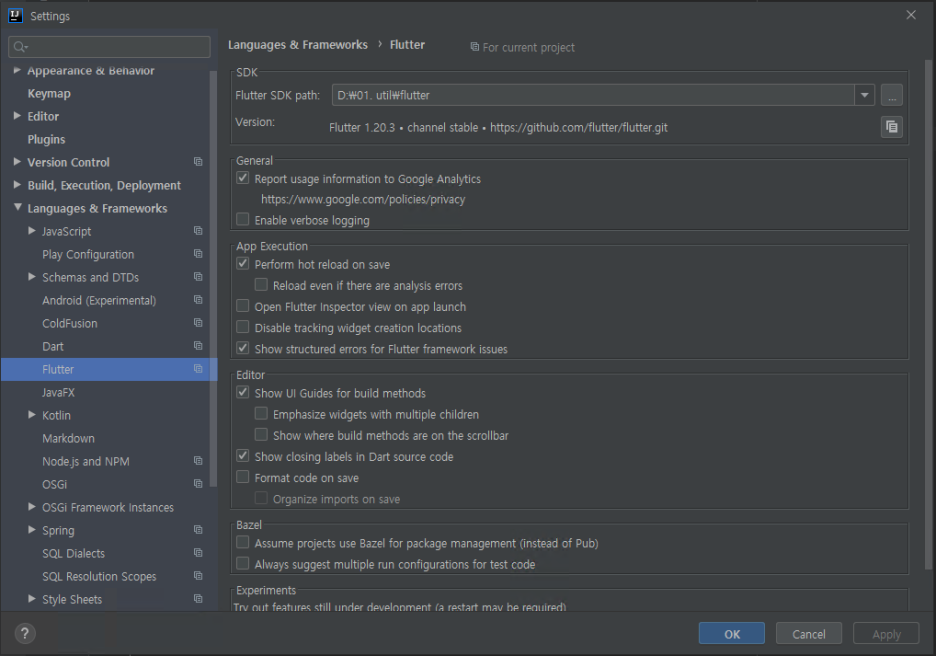Click project-level icon next to Play Configuration
936x656 pixels.
pyautogui.click(x=198, y=254)
